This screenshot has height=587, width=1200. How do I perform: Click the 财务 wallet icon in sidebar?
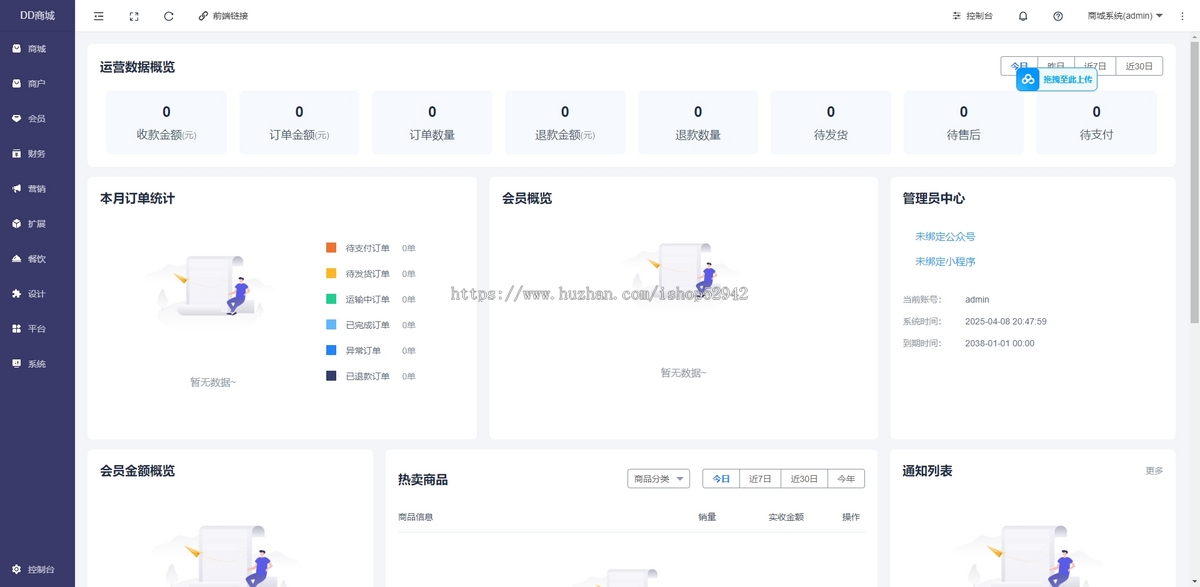click(x=17, y=154)
